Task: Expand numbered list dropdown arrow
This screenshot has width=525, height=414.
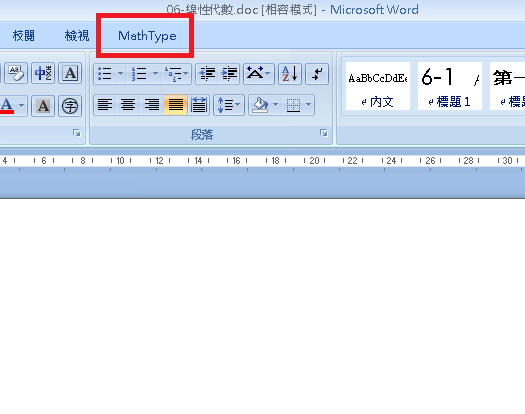Action: (x=155, y=74)
